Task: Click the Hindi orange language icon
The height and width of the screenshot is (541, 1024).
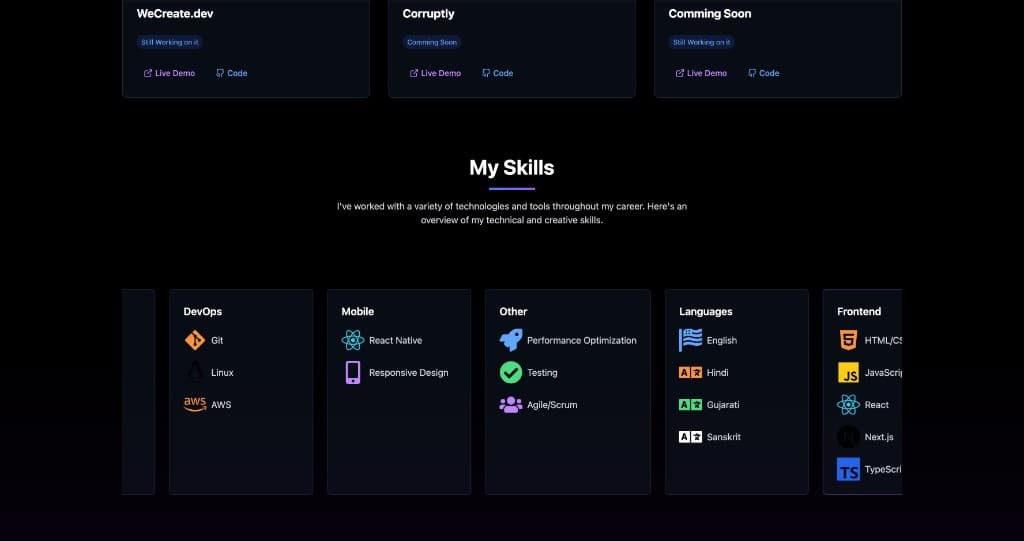Action: pos(690,372)
